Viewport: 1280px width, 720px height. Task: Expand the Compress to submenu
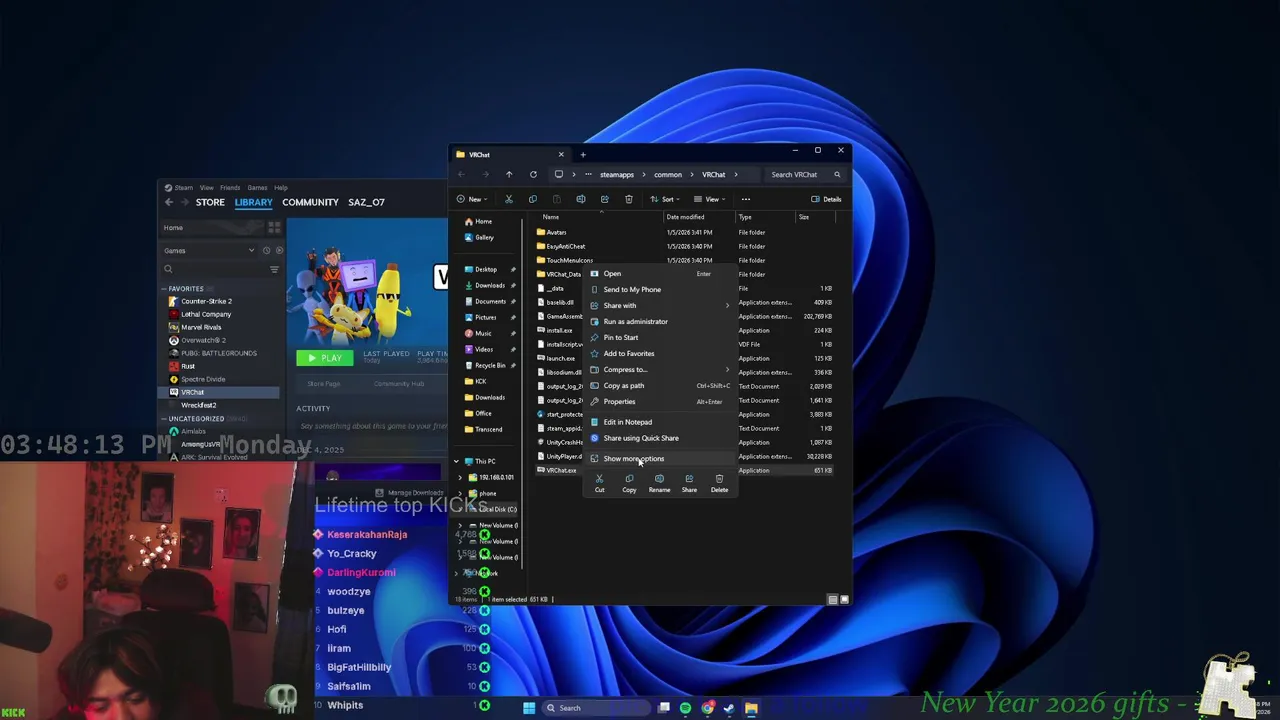[660, 369]
